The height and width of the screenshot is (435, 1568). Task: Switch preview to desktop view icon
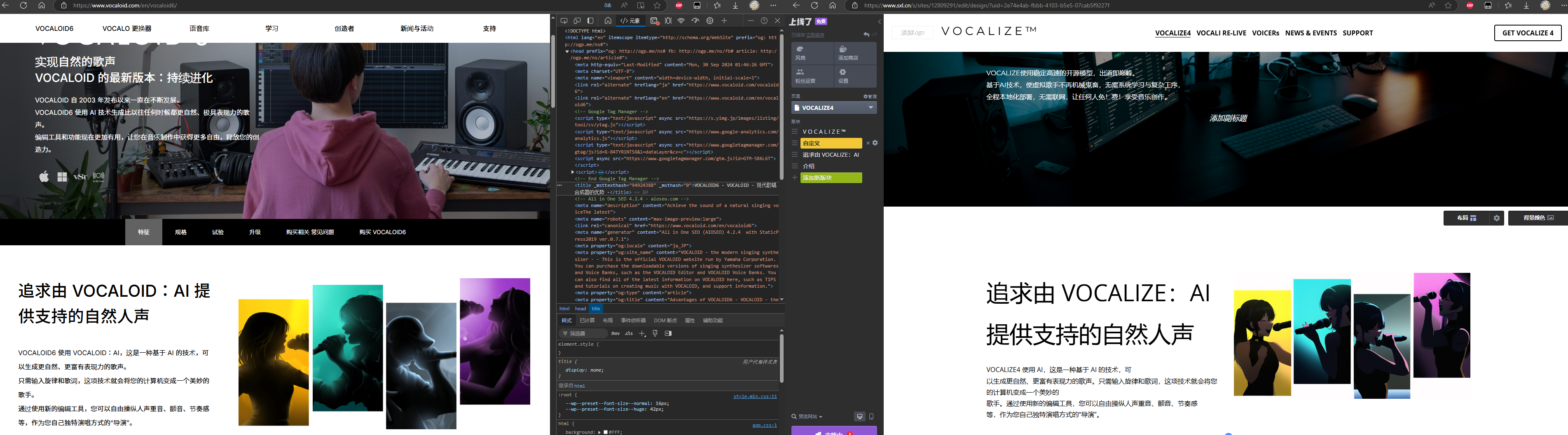(859, 417)
